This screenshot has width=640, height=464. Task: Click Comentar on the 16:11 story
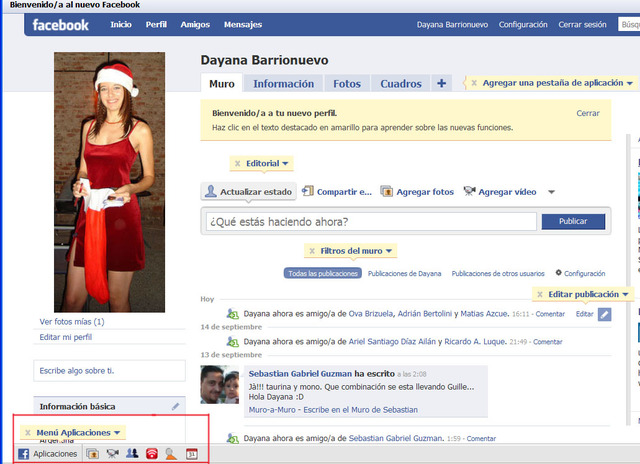tap(550, 314)
